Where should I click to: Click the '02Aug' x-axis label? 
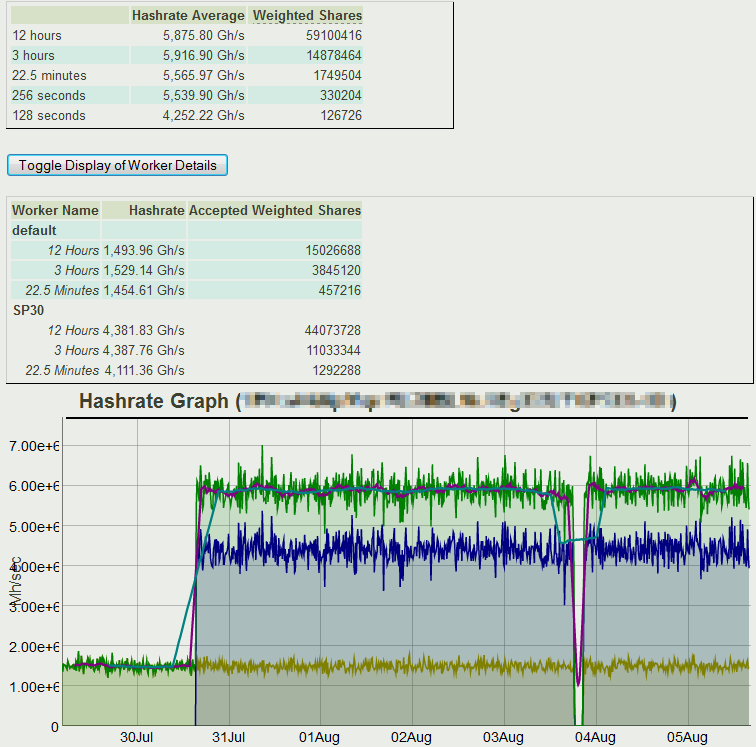click(411, 737)
